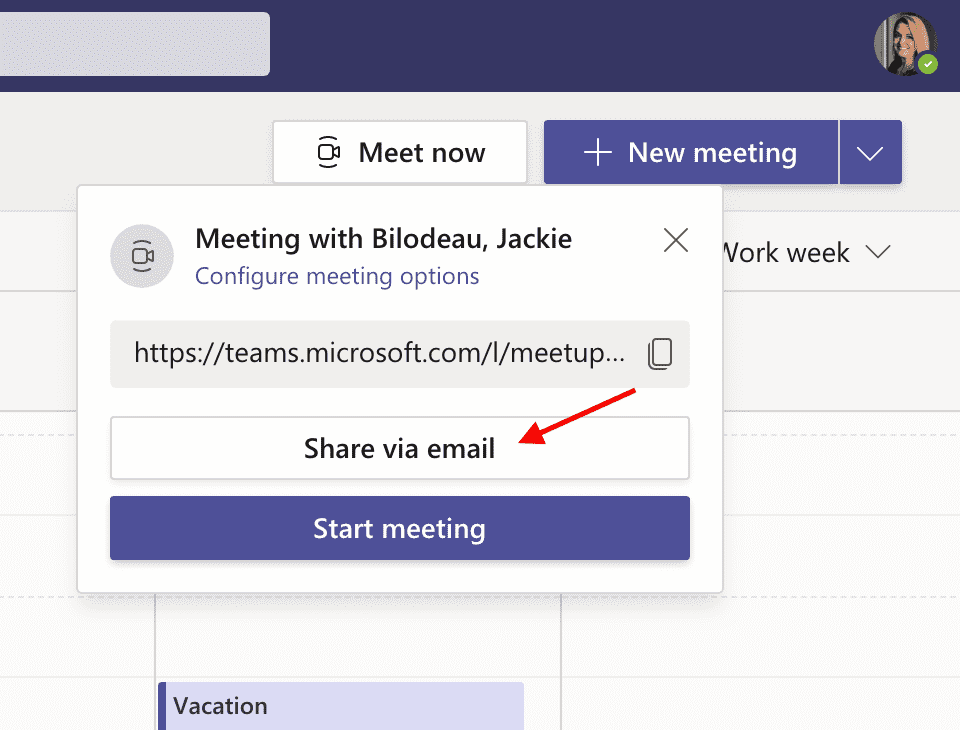The height and width of the screenshot is (730, 960).
Task: Close the Meet now popup with X
Action: coord(676,240)
